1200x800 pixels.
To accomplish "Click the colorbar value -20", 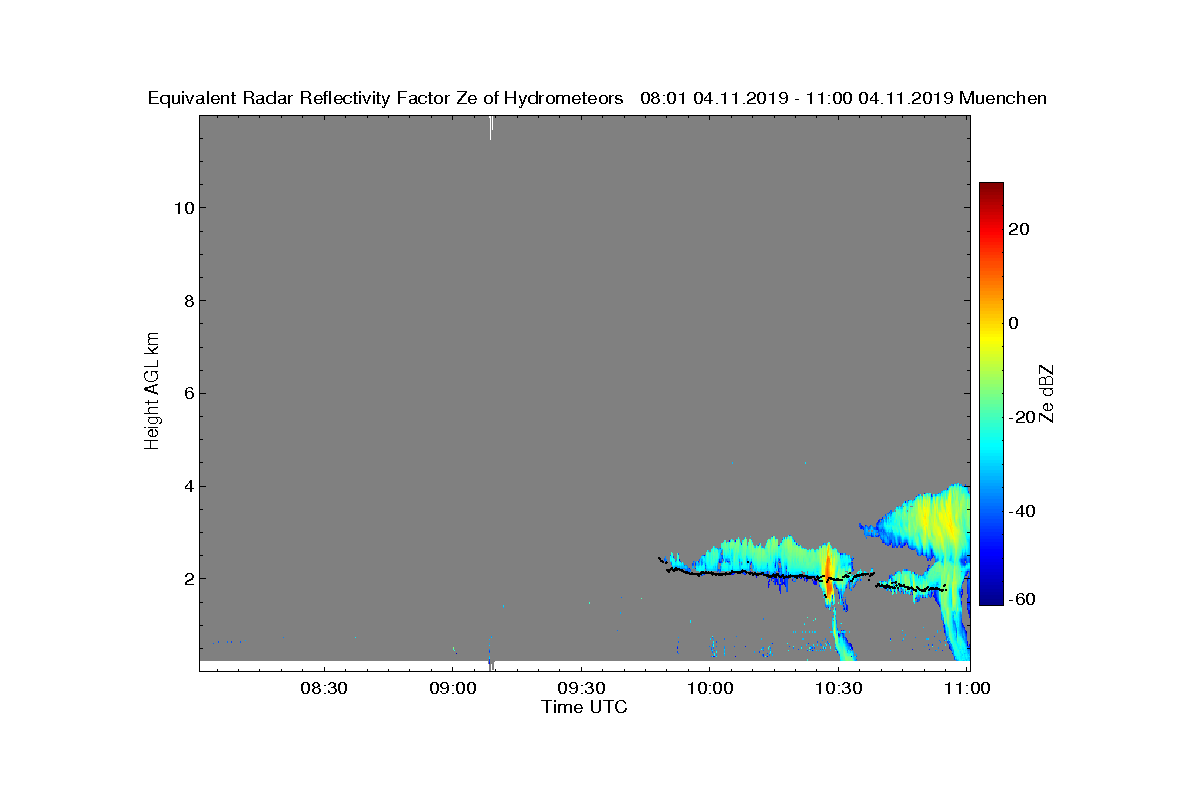I will [x=1021, y=417].
